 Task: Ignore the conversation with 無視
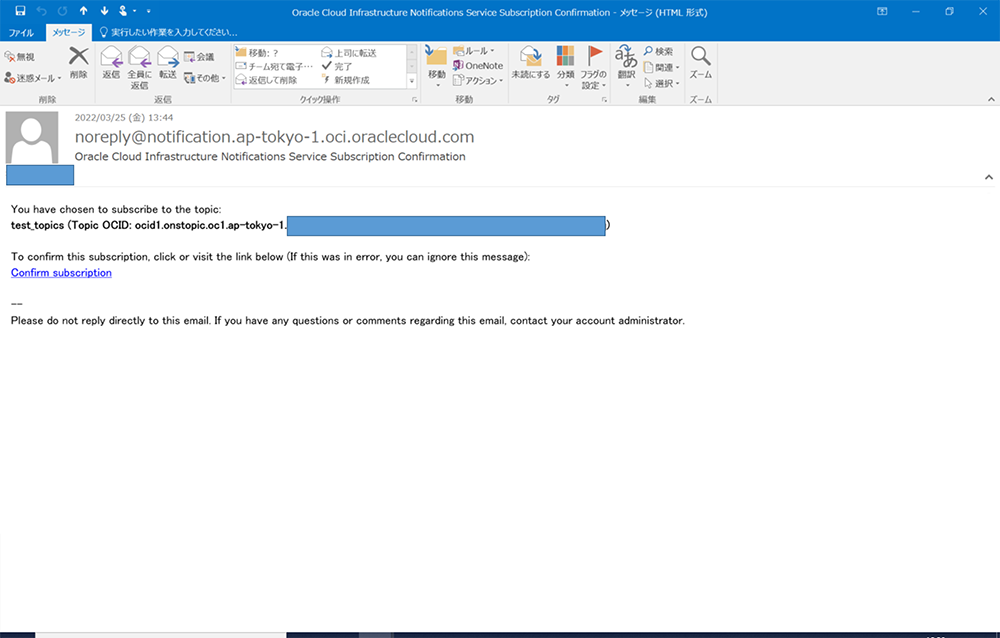pyautogui.click(x=20, y=57)
